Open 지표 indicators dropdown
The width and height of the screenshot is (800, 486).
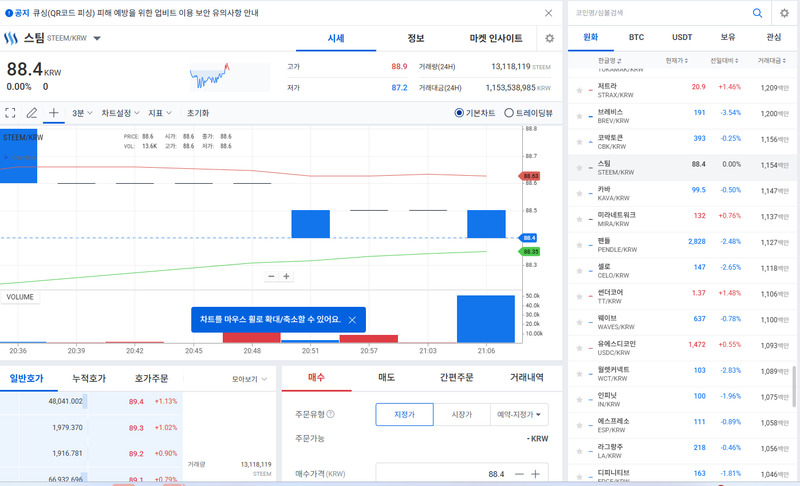click(x=160, y=113)
